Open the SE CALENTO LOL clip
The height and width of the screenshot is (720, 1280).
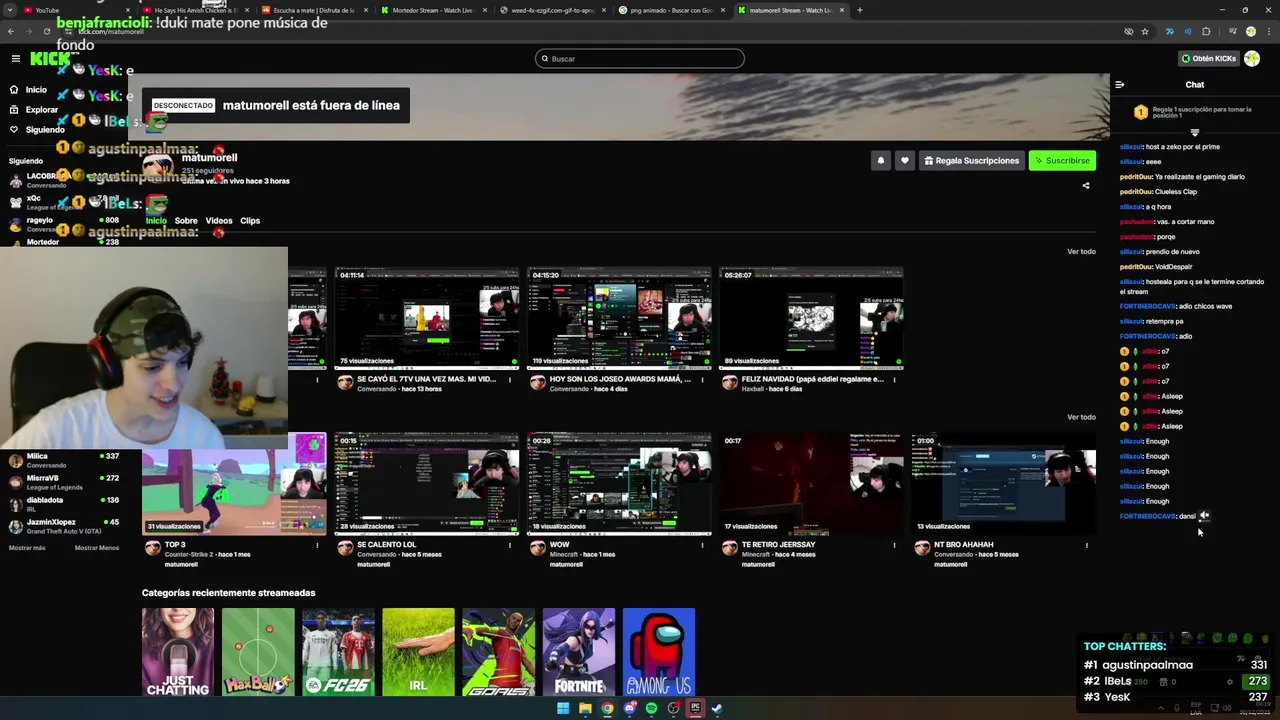(427, 484)
